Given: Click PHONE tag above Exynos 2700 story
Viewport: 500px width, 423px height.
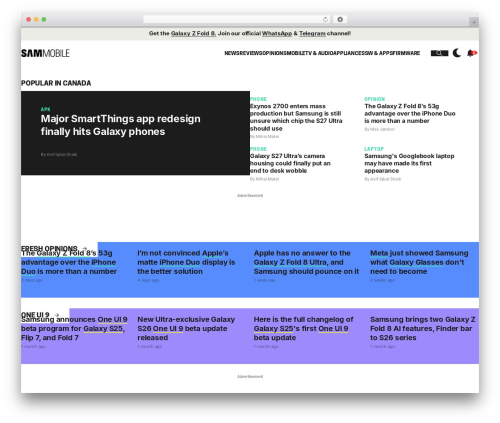Looking at the screenshot, I should point(258,99).
